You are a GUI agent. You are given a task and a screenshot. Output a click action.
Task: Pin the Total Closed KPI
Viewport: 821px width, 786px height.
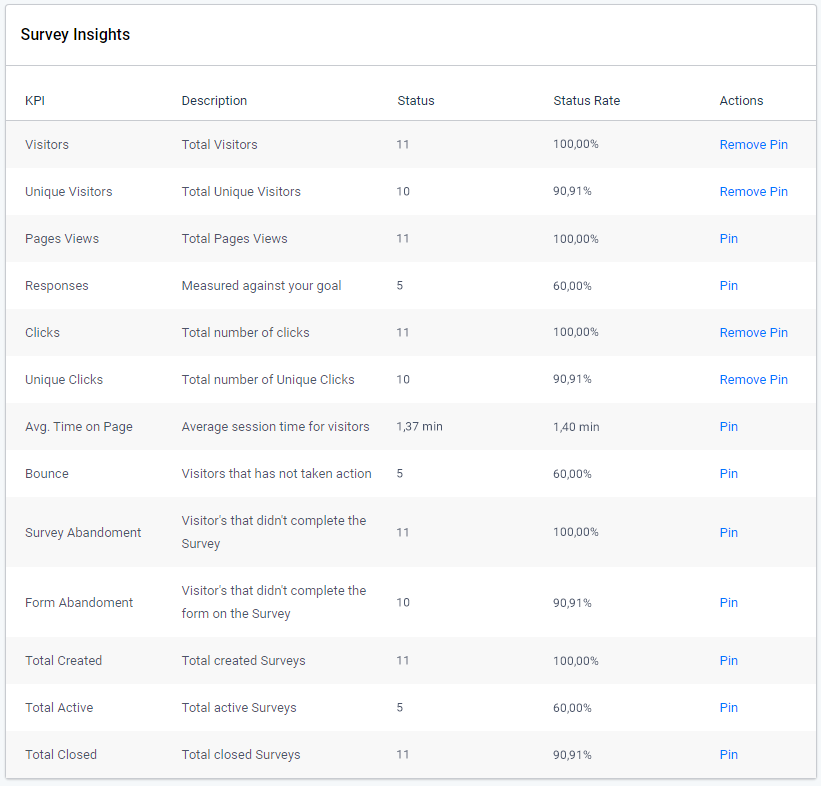coord(728,754)
